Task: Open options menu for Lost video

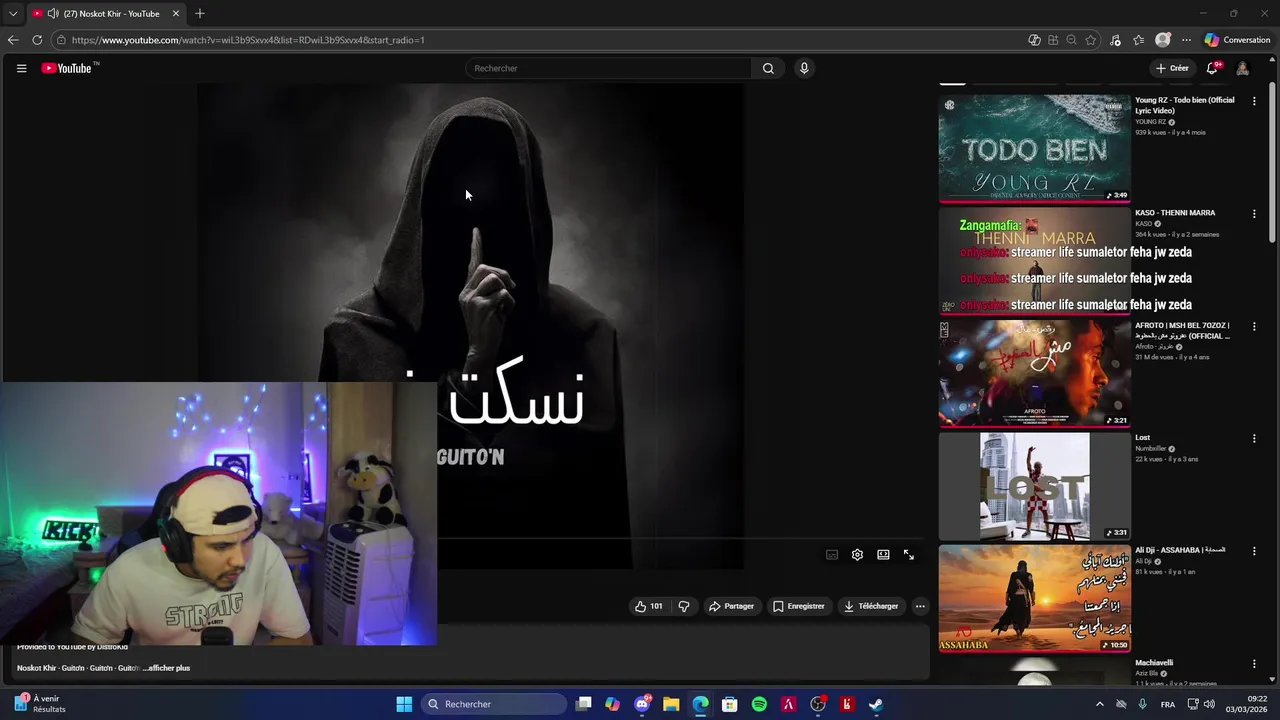Action: (1254, 439)
